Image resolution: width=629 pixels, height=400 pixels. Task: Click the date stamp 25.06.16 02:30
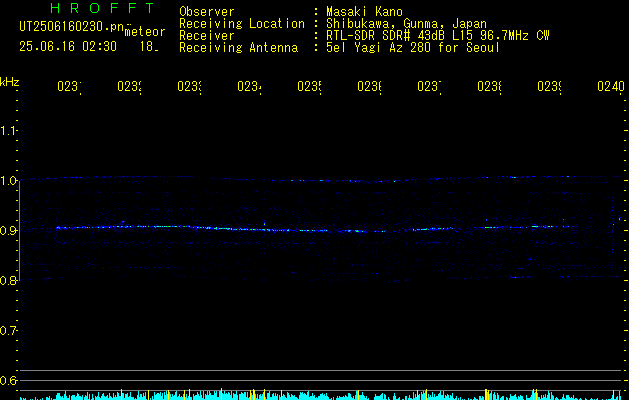point(68,47)
